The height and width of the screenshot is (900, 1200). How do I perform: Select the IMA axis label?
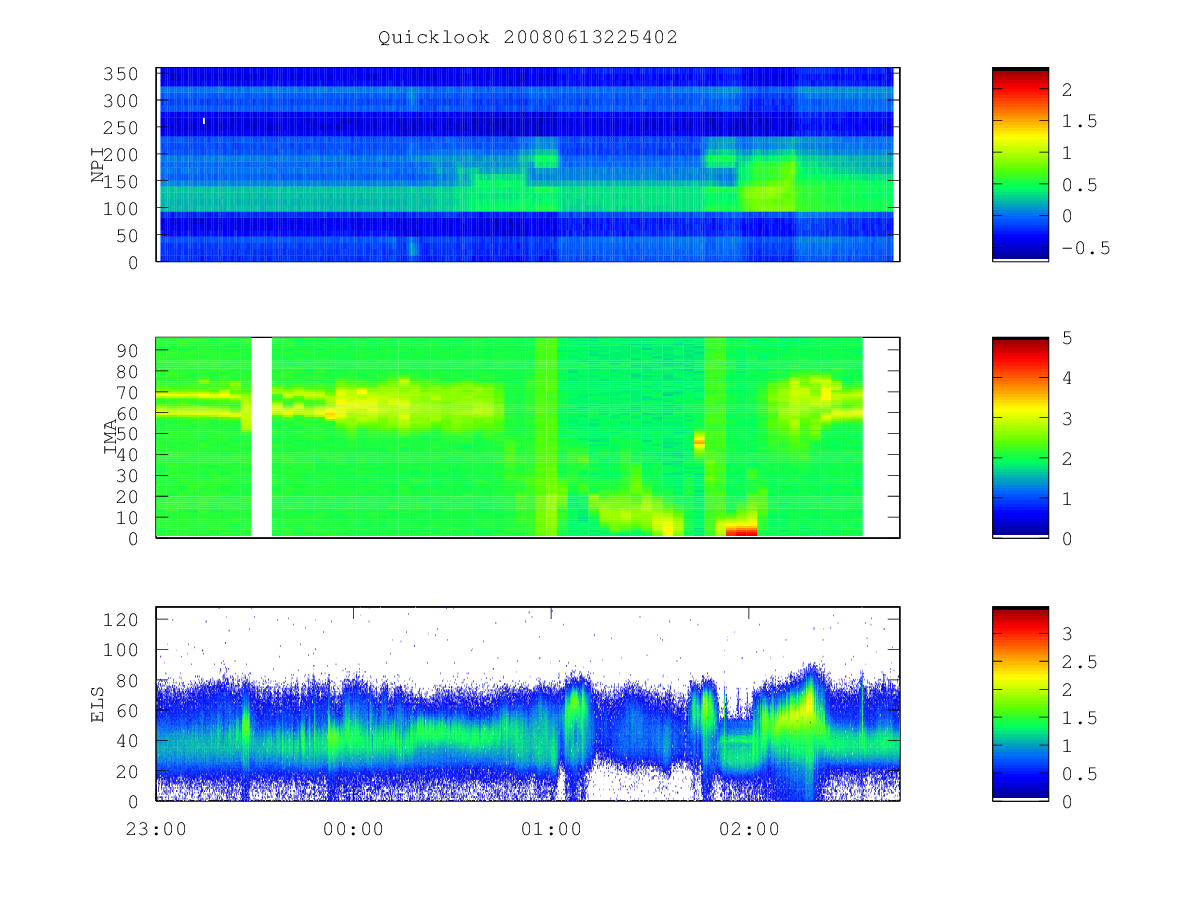point(112,438)
